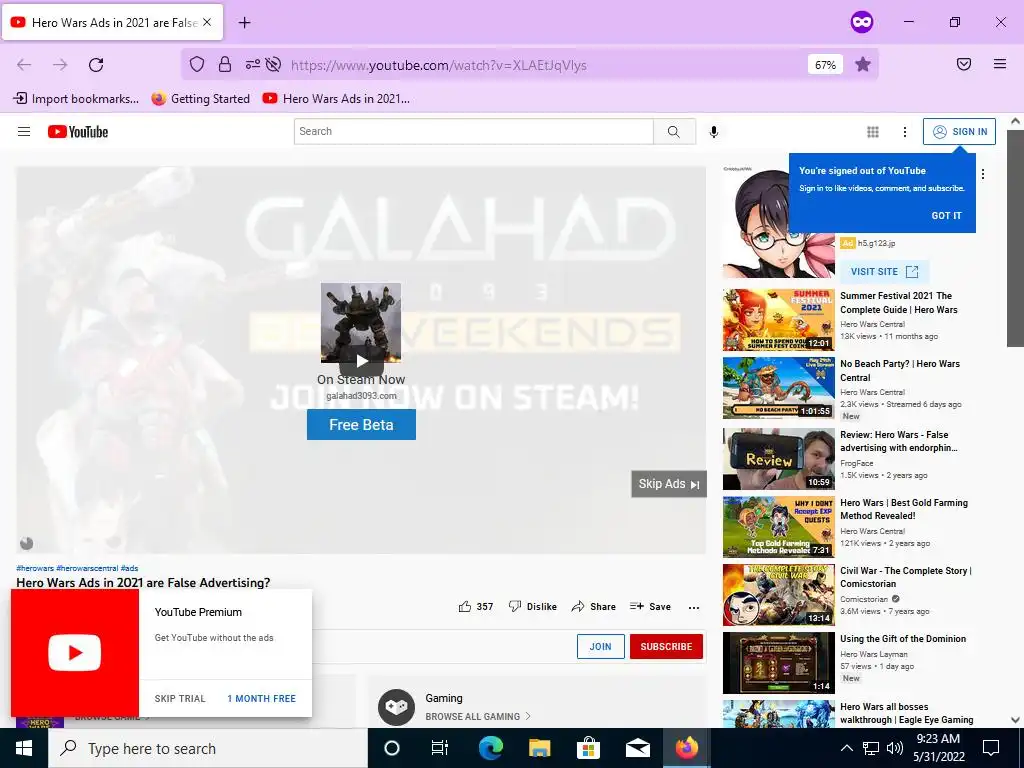Choose SKIP TRIAL in Premium popup
1024x768 pixels.
point(180,699)
